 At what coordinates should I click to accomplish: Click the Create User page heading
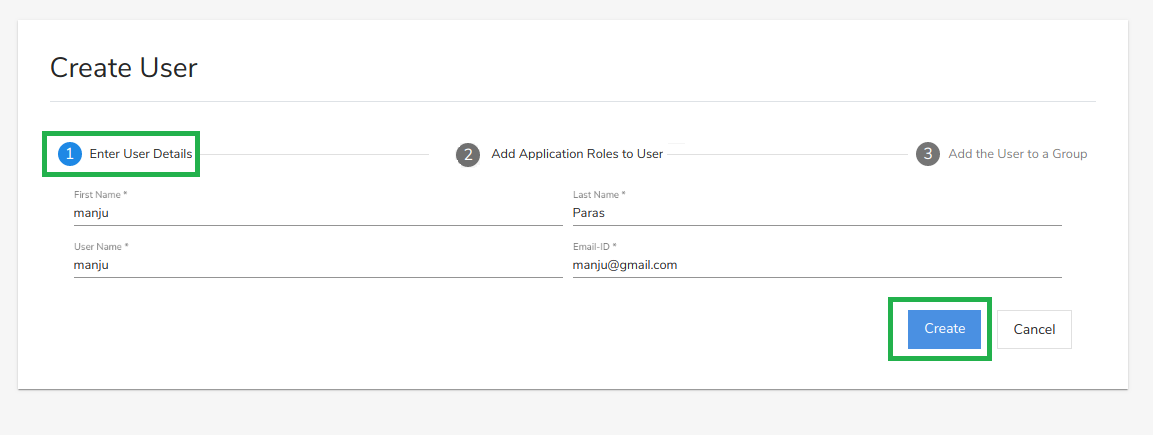[124, 68]
